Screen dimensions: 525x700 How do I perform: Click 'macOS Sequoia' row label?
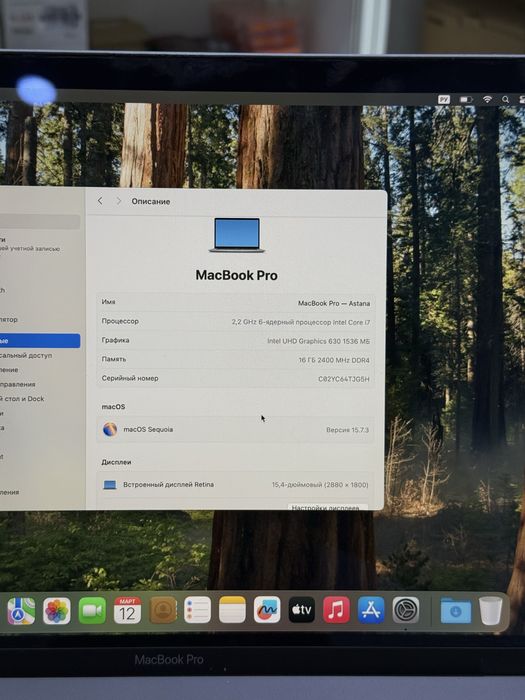pyautogui.click(x=148, y=429)
